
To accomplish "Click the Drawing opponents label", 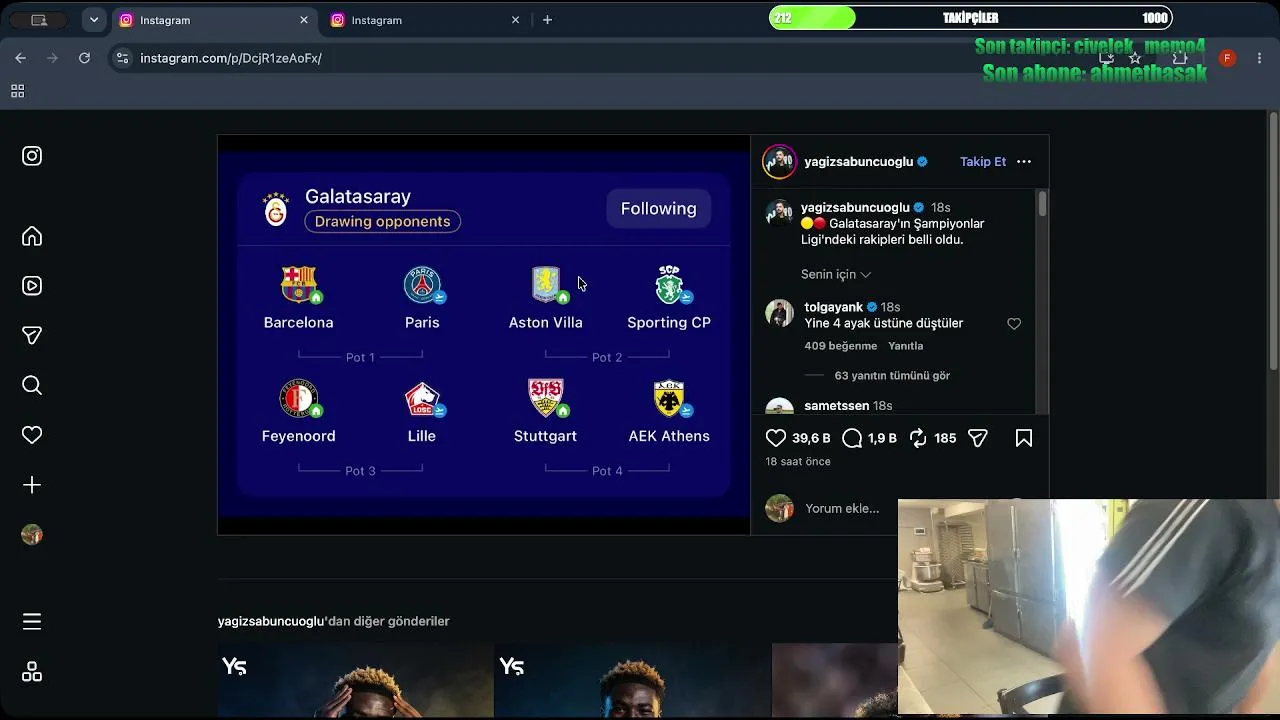I will (x=383, y=221).
